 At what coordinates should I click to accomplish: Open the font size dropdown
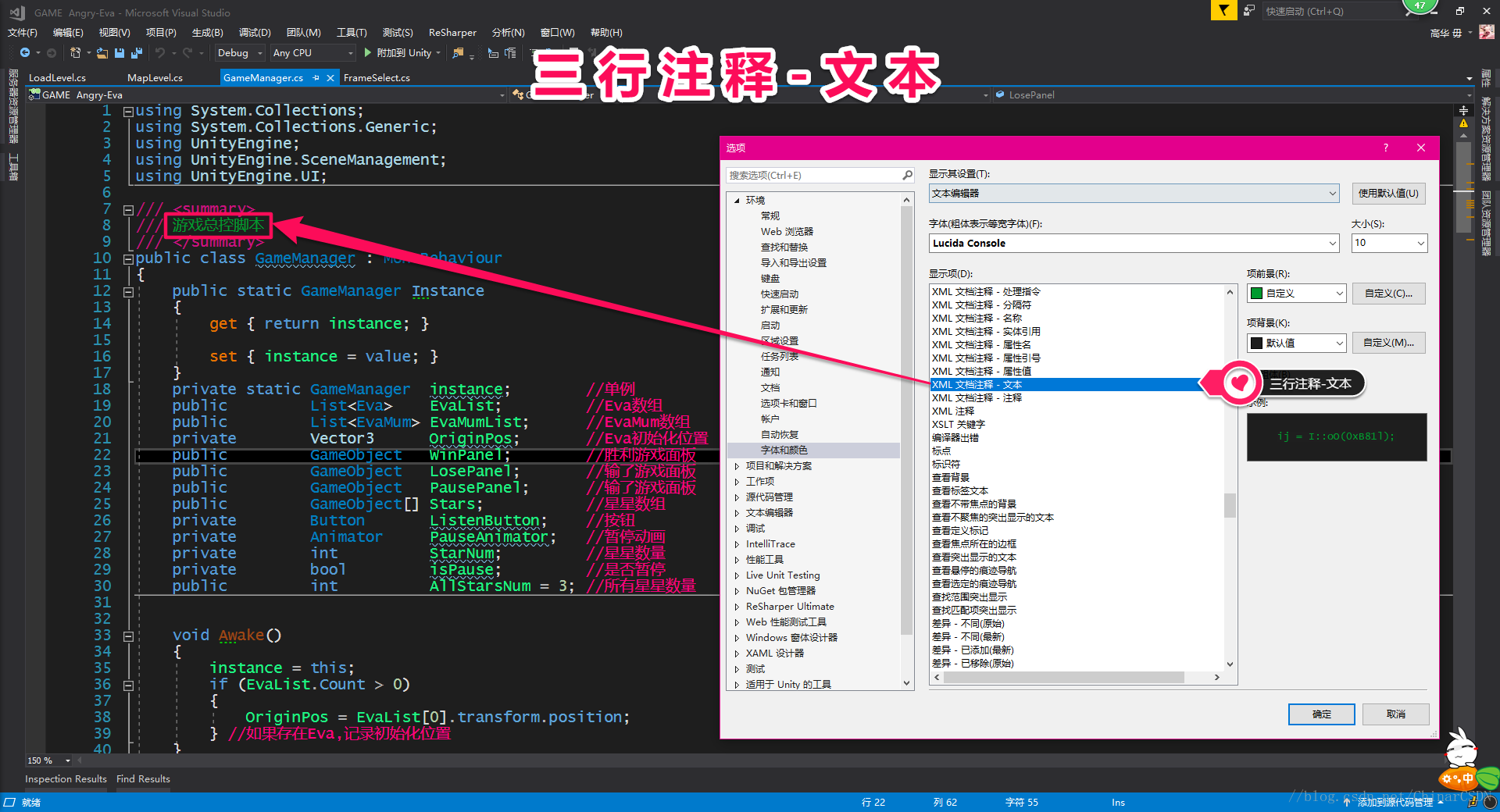pyautogui.click(x=1389, y=243)
